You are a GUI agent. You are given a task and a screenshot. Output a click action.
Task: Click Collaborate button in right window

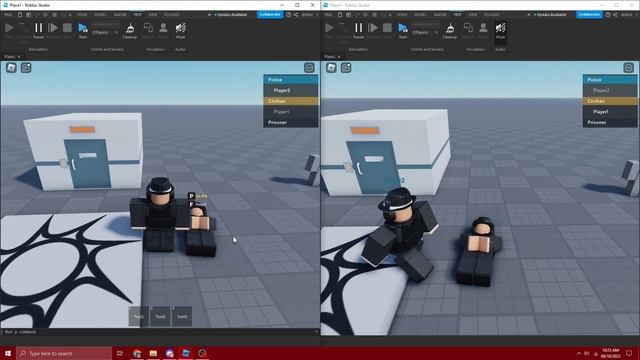pyautogui.click(x=589, y=15)
